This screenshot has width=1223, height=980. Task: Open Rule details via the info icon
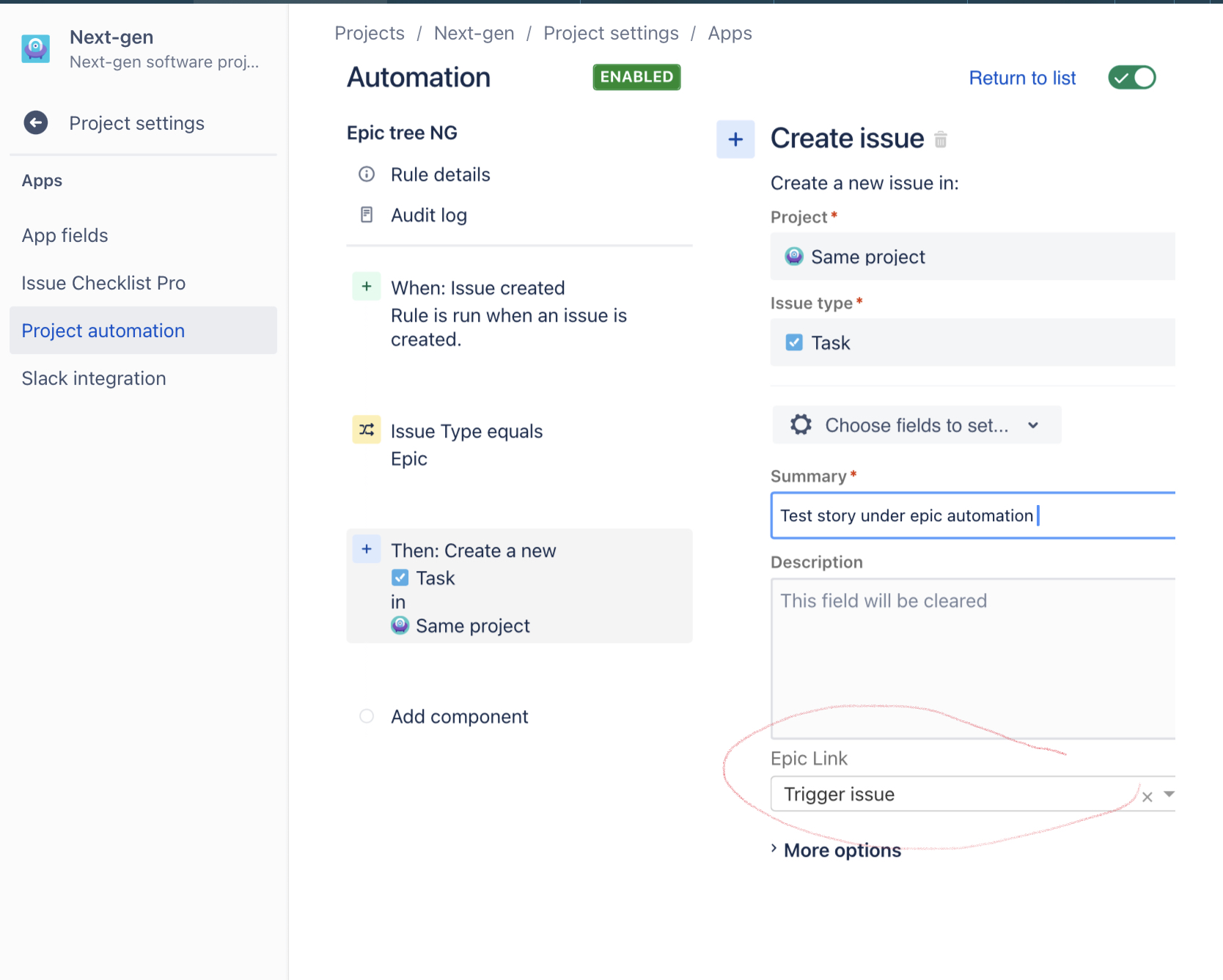tap(366, 174)
